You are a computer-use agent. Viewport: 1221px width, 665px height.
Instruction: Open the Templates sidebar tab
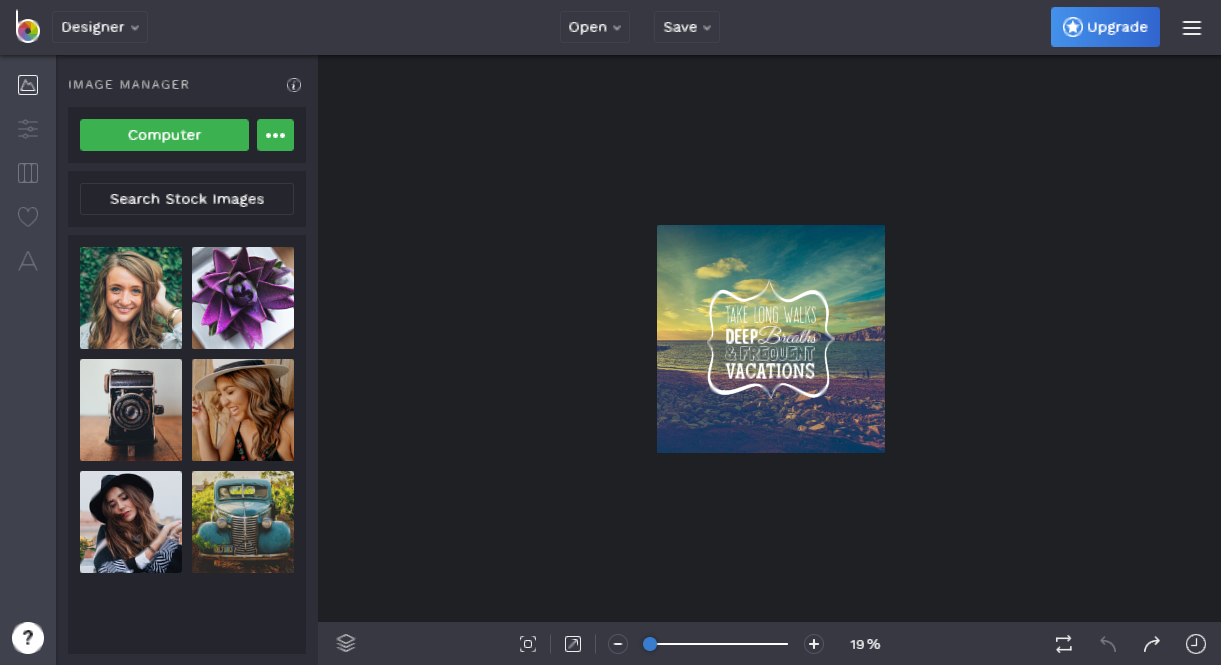28,173
